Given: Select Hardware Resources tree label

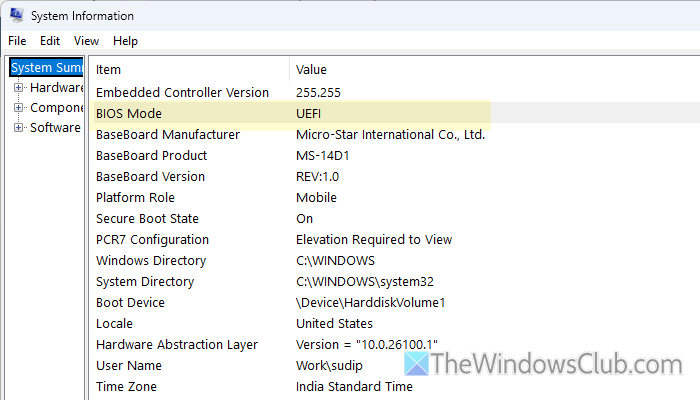Looking at the screenshot, I should tap(57, 88).
